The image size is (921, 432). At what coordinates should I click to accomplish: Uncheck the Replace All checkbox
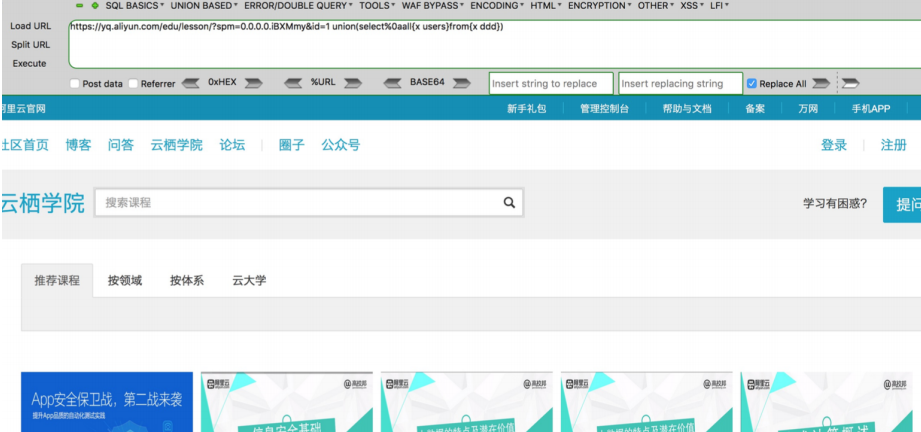(751, 83)
